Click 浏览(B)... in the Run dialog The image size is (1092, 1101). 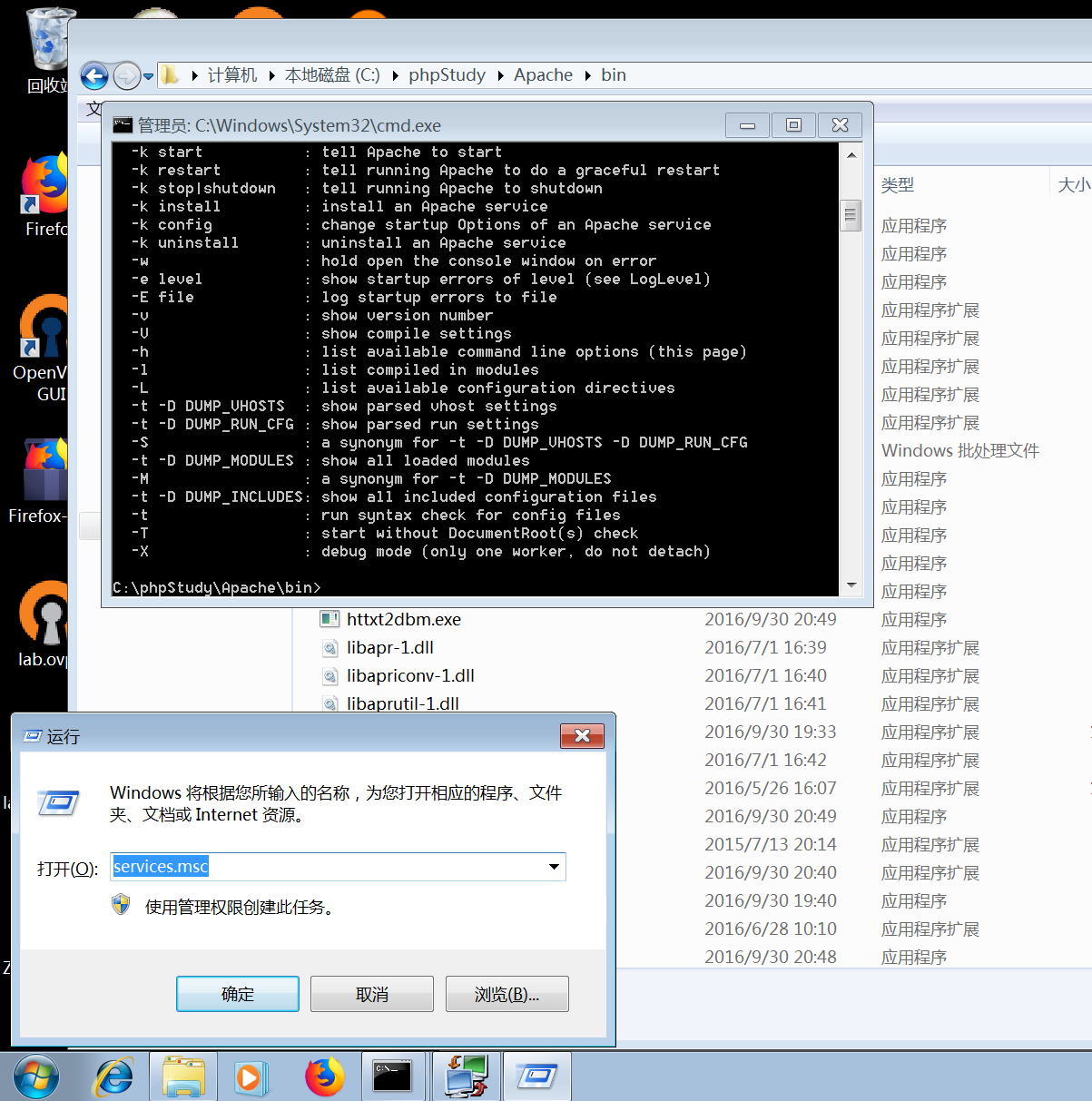pyautogui.click(x=507, y=994)
